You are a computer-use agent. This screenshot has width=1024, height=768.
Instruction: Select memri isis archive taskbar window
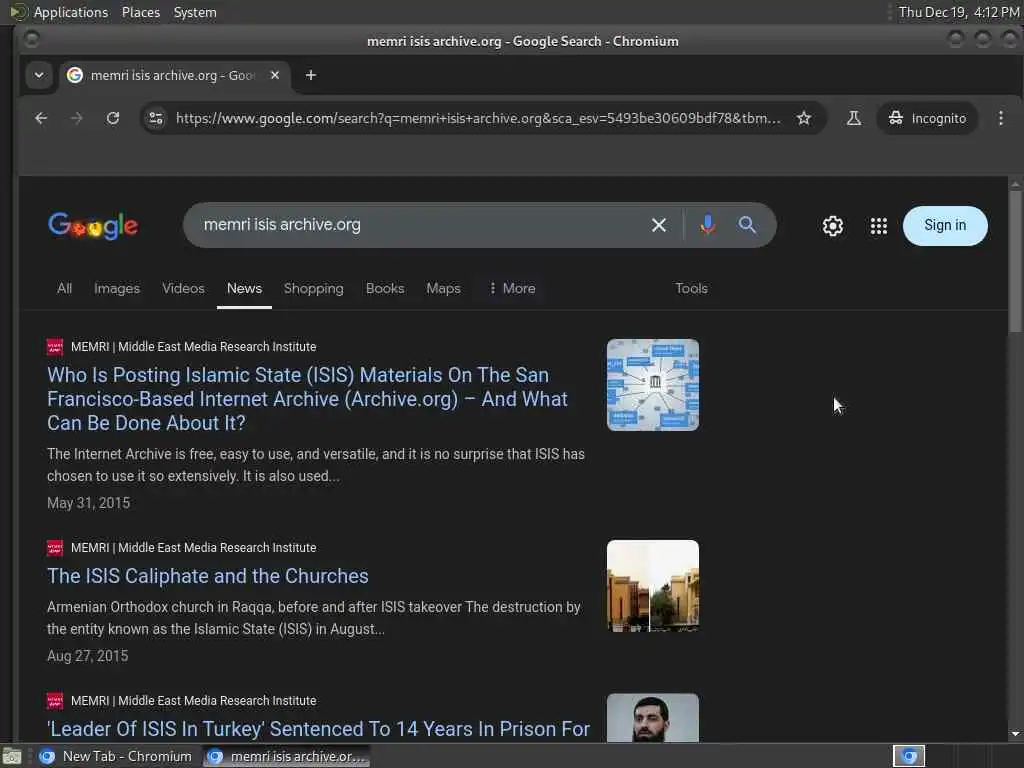click(x=287, y=756)
